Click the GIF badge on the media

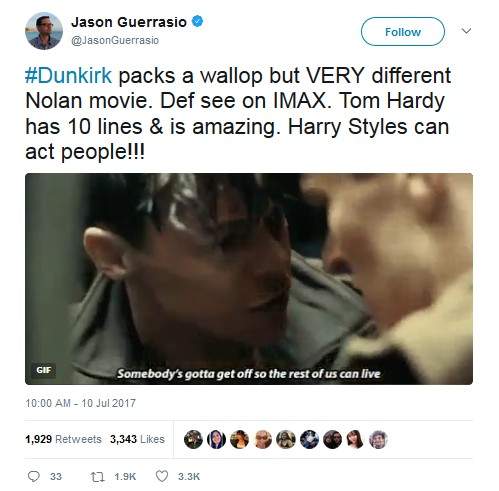[43, 370]
